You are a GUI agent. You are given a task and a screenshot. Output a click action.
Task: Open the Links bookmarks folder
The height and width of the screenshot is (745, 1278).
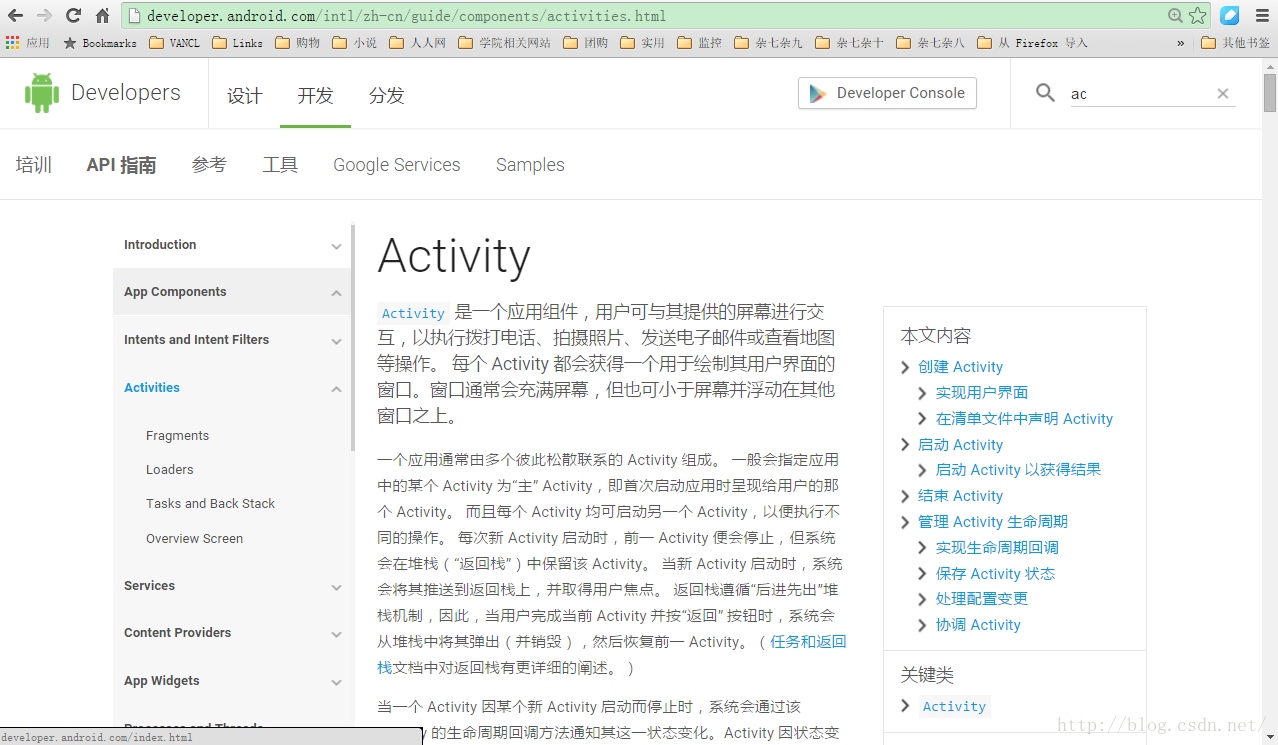[238, 43]
